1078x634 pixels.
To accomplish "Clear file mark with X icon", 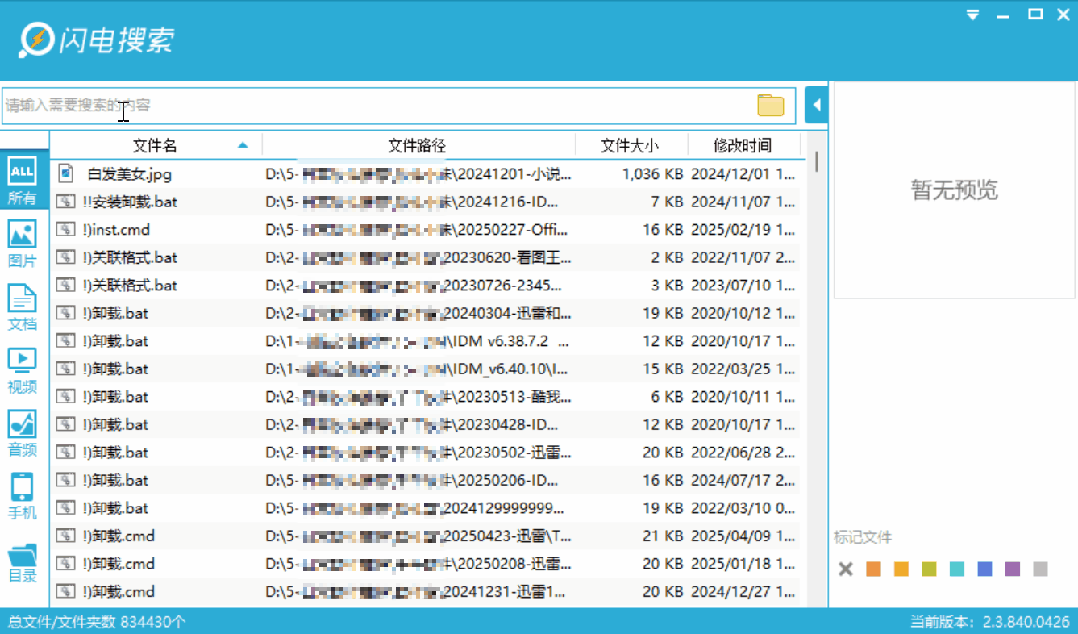I will coord(846,569).
